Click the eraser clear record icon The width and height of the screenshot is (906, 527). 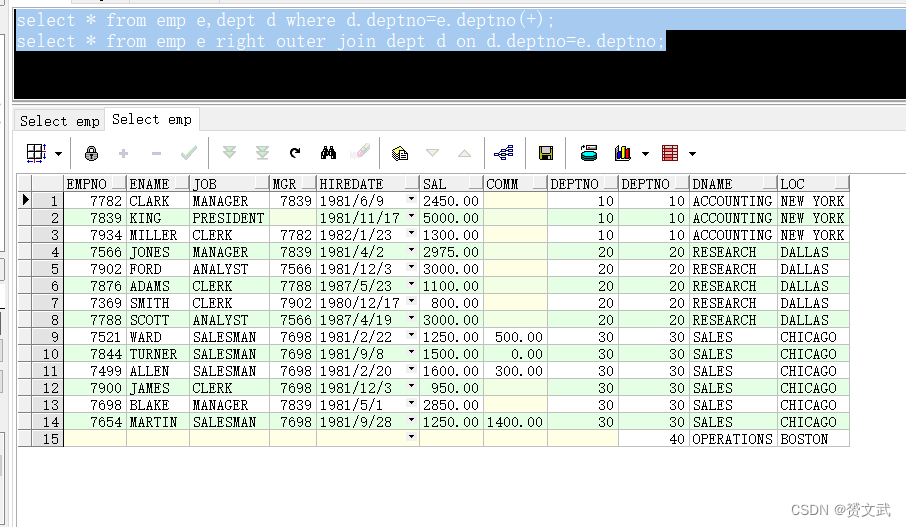point(361,152)
